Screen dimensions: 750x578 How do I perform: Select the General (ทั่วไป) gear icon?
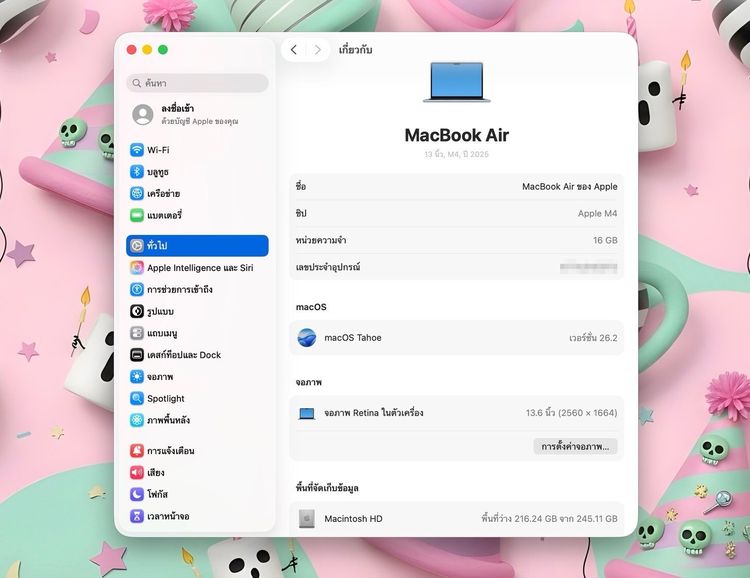click(137, 245)
